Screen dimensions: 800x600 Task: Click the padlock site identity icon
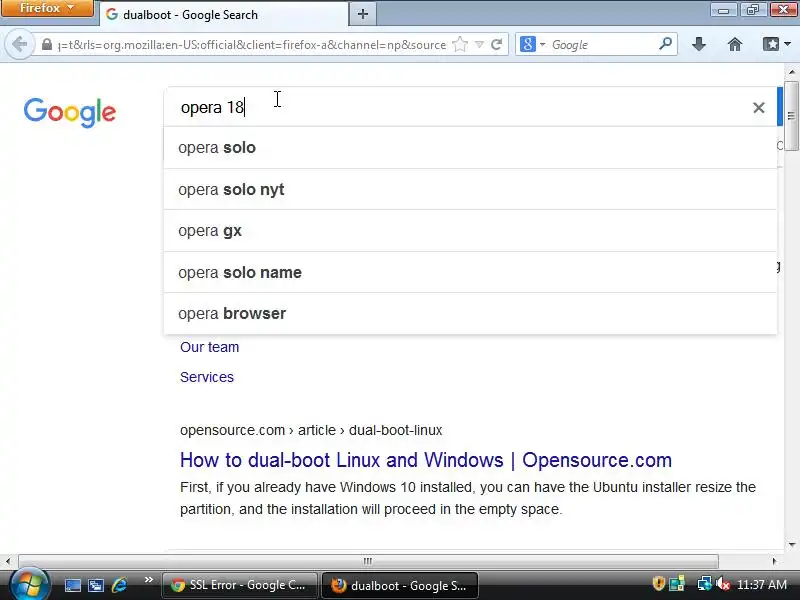pyautogui.click(x=47, y=45)
